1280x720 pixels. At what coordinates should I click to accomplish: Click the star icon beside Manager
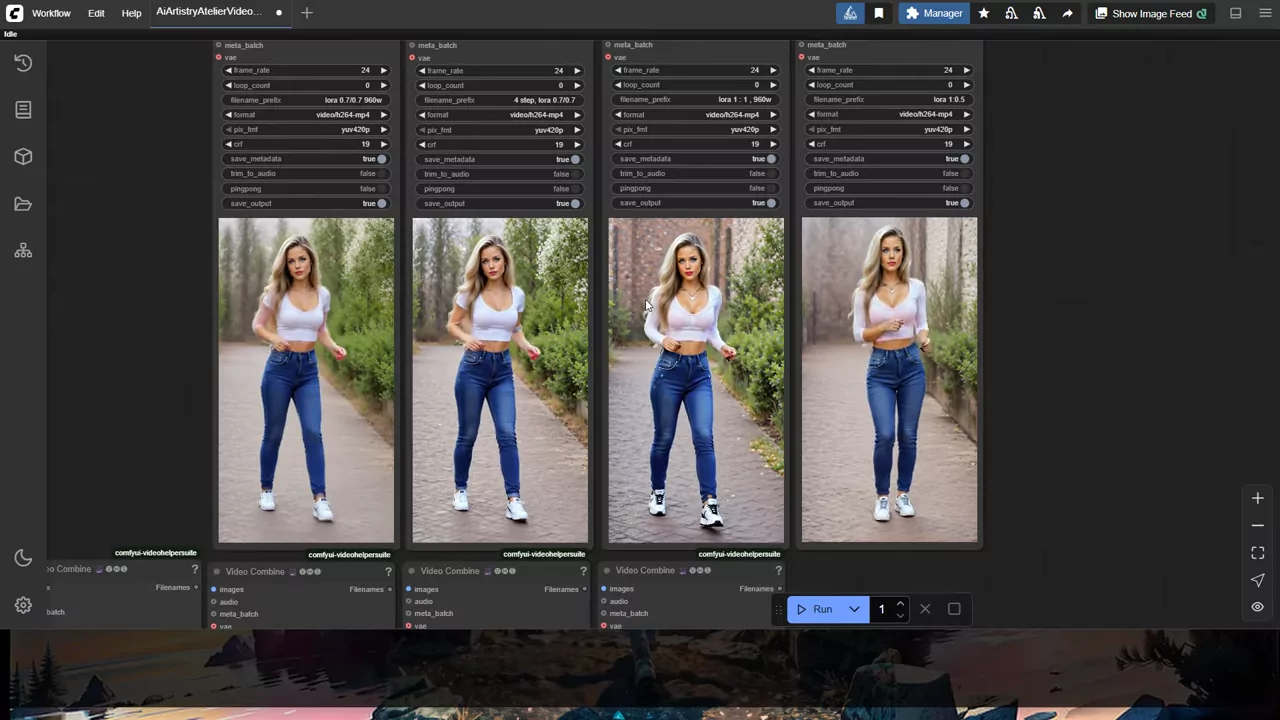pyautogui.click(x=984, y=13)
